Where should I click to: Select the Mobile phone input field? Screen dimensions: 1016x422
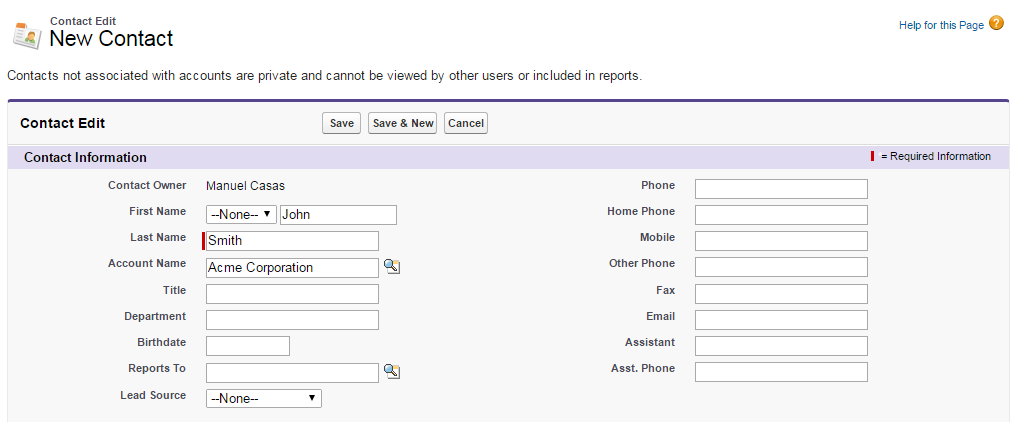pyautogui.click(x=781, y=241)
